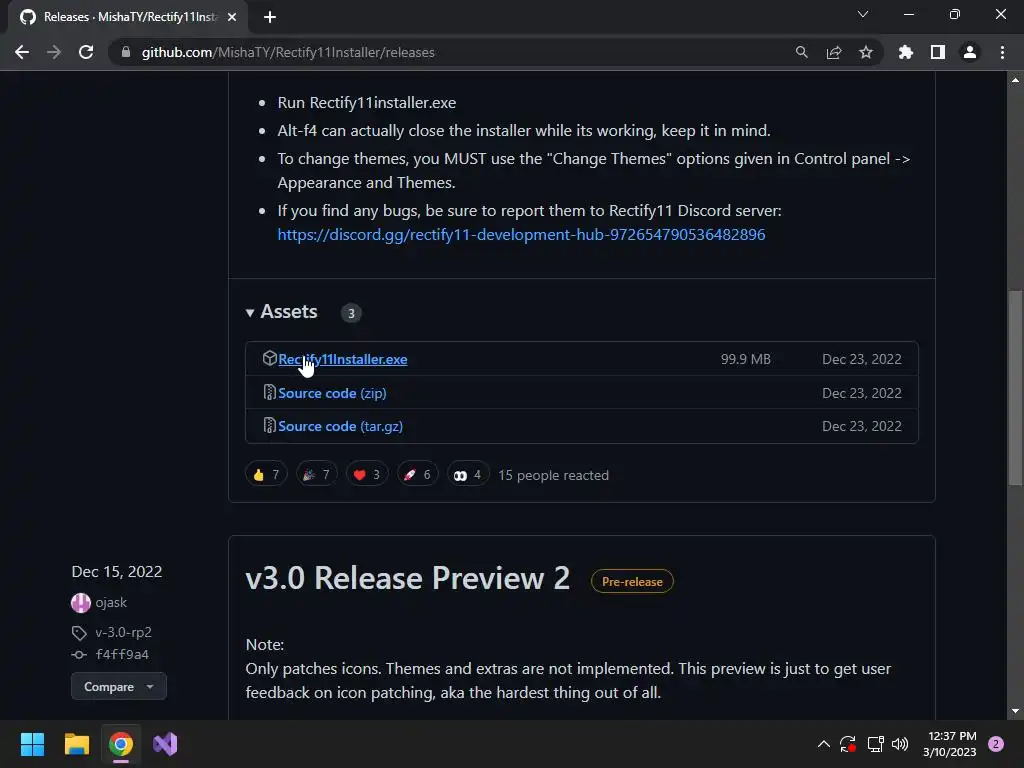Download Source code (zip)
1024x768 pixels.
[x=332, y=393]
